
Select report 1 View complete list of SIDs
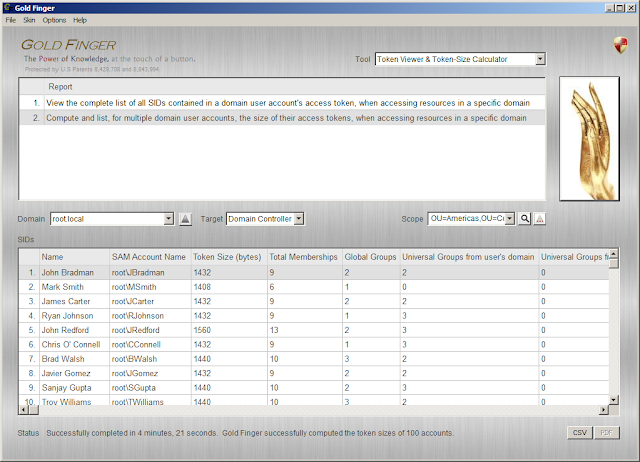282,103
